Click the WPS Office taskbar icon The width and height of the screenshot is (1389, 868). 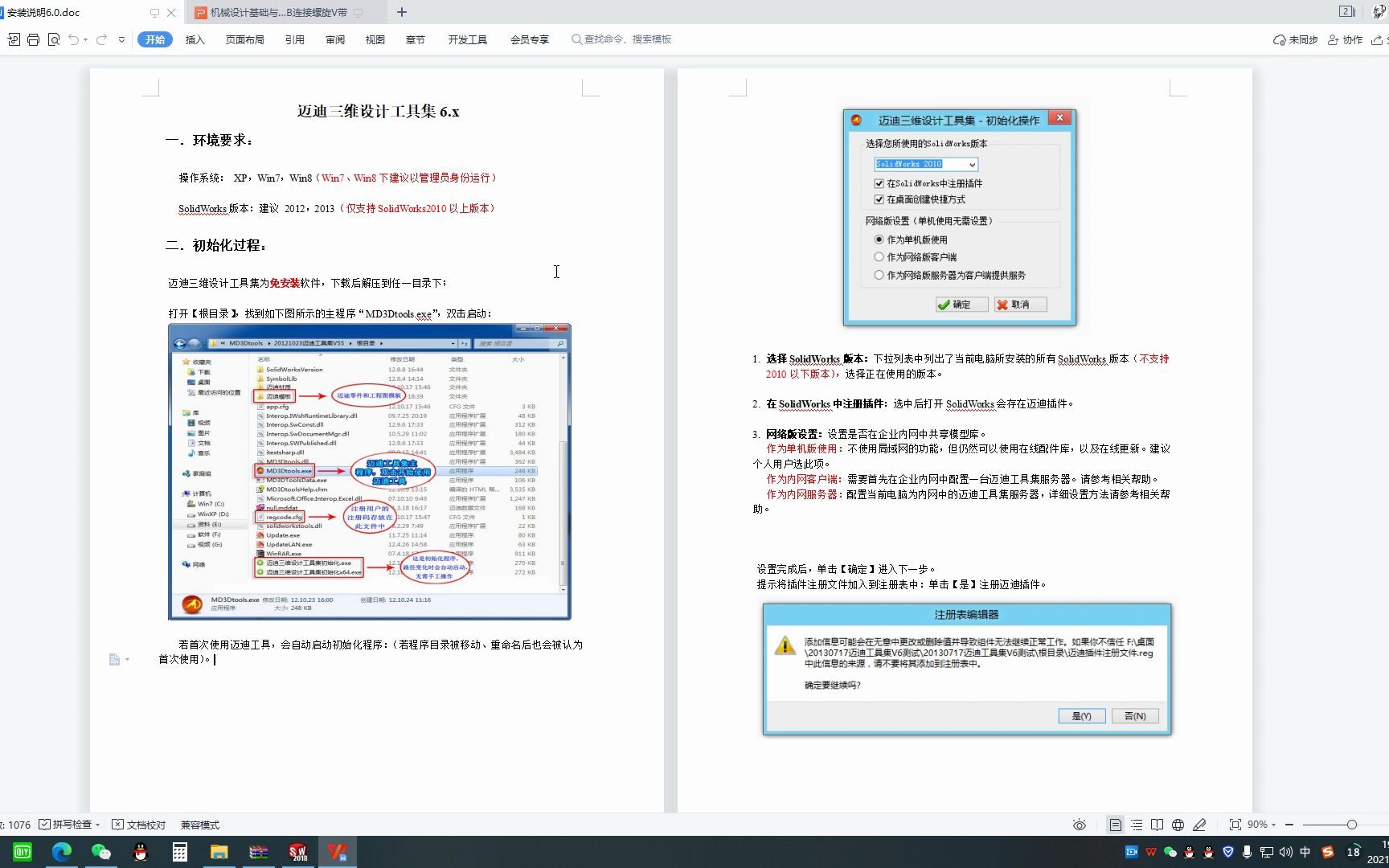(338, 852)
